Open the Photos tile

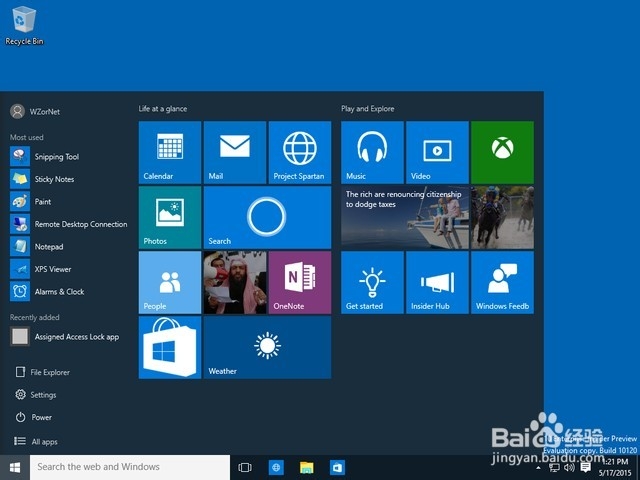(170, 218)
